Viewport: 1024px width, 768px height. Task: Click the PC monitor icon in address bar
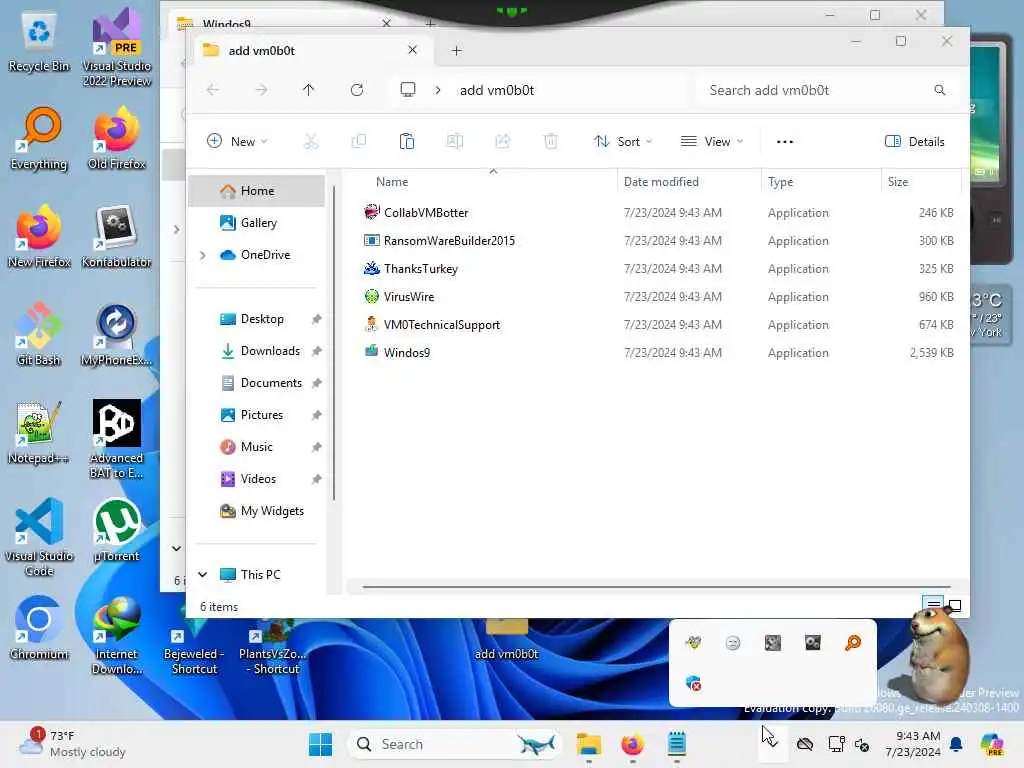(x=408, y=89)
